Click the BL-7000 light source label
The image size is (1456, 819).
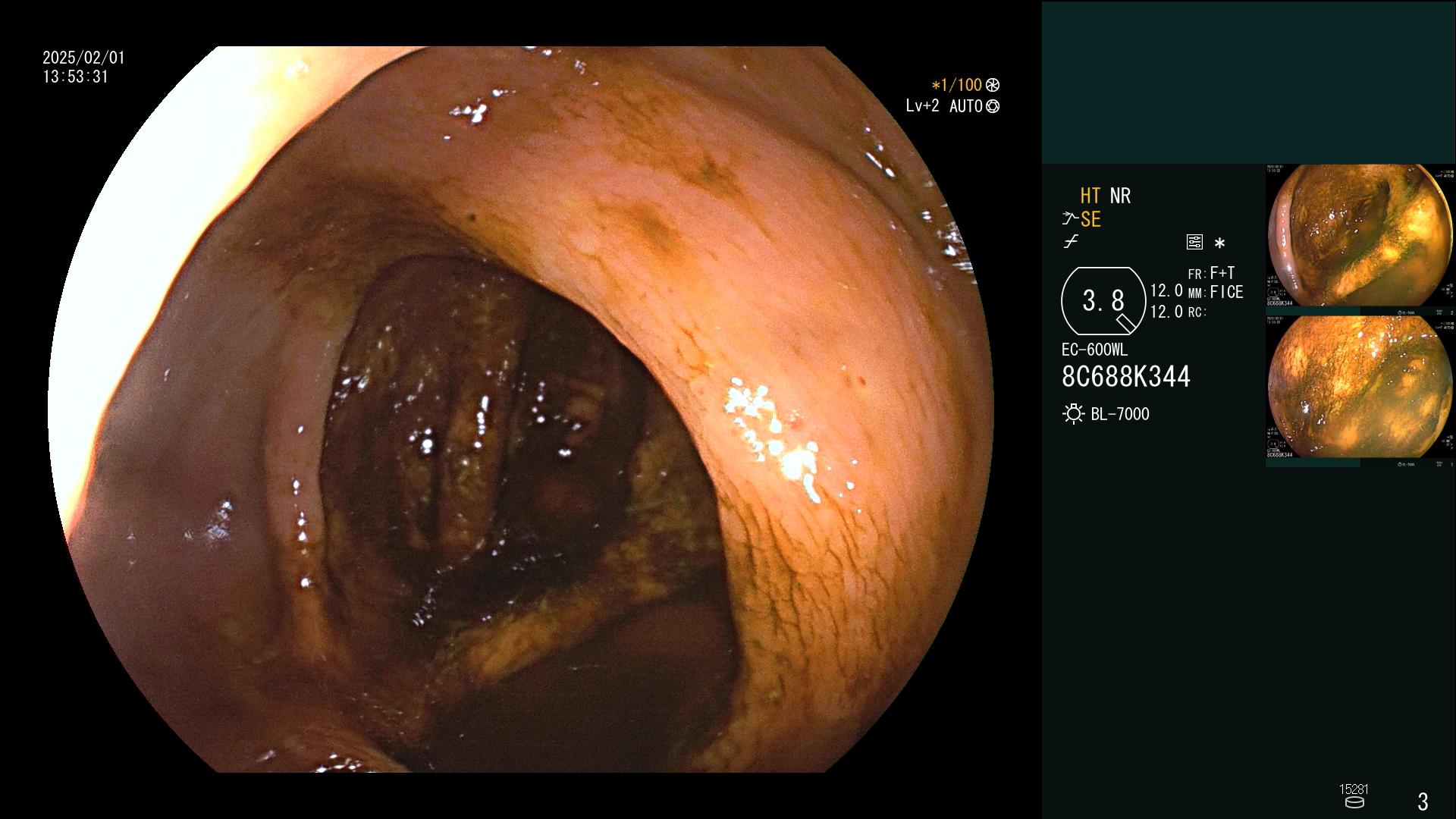(1120, 414)
